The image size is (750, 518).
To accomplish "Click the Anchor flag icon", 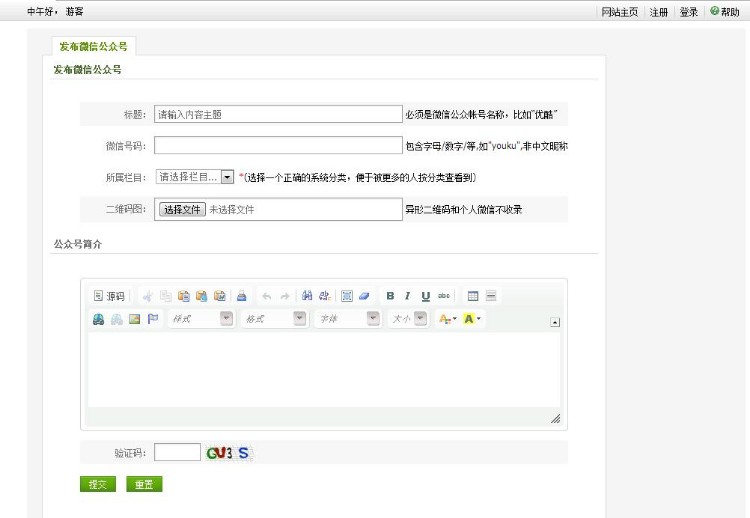I will (153, 319).
